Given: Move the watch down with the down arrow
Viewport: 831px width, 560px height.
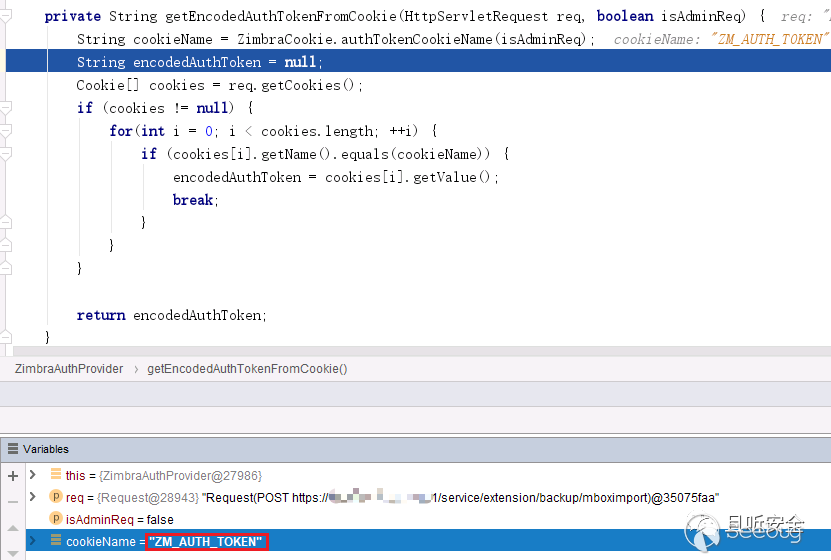Looking at the screenshot, I should click(13, 554).
